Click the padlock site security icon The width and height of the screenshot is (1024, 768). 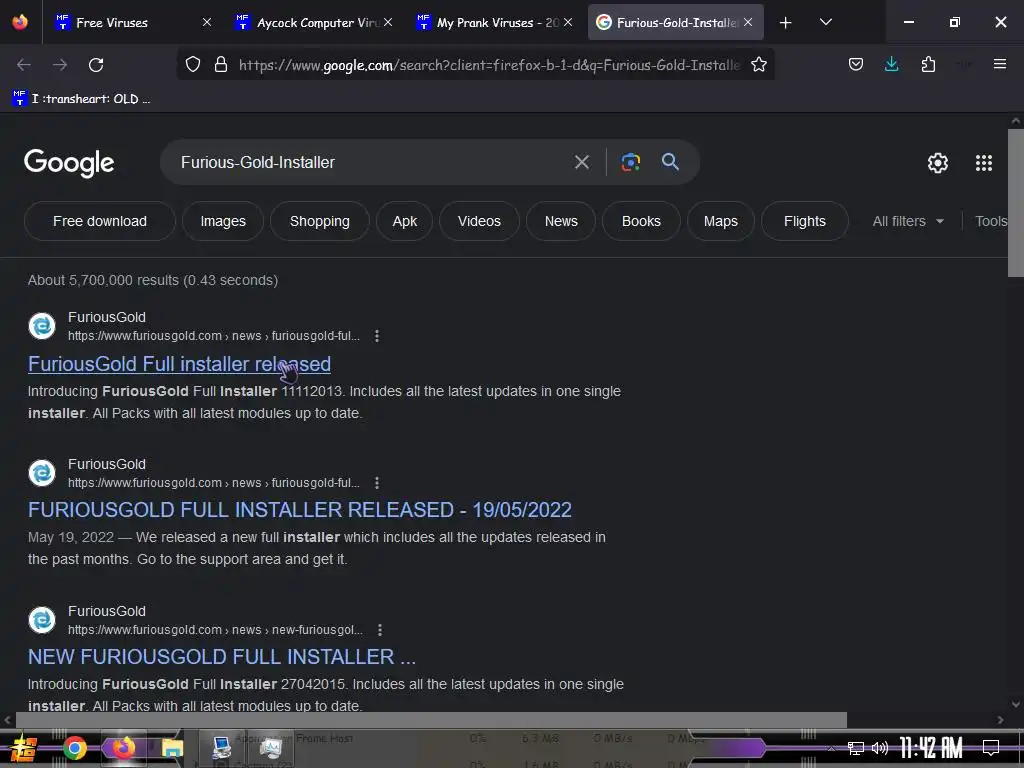click(221, 64)
